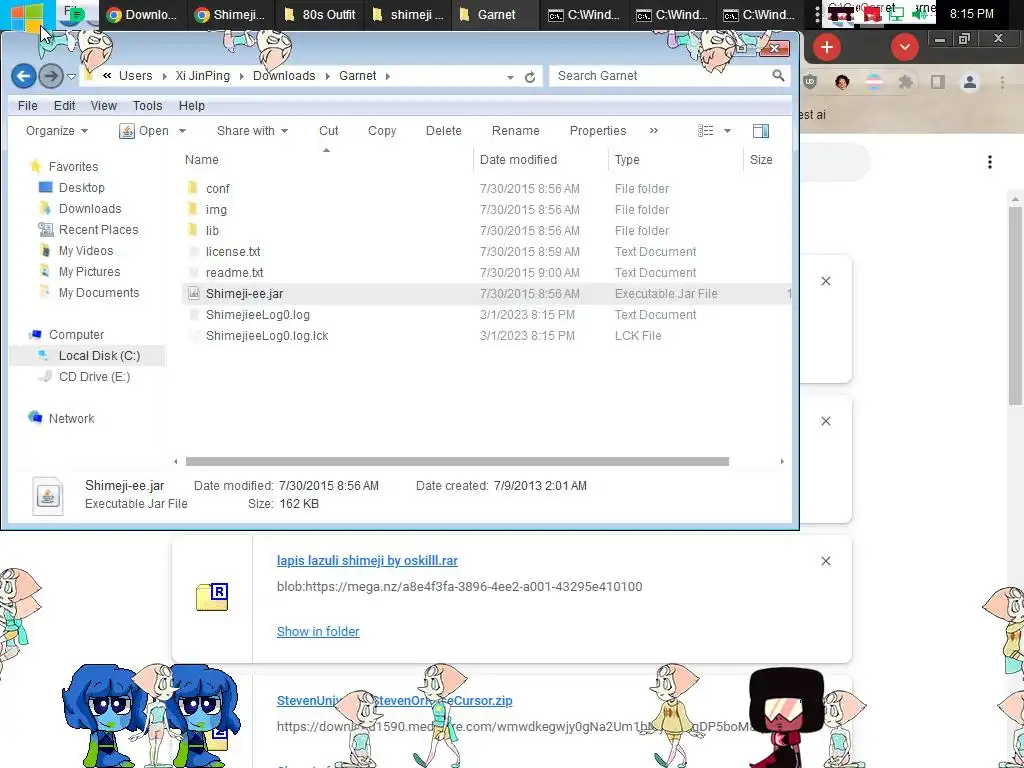Open the address bar history dropdown
The height and width of the screenshot is (768, 1024).
510,77
